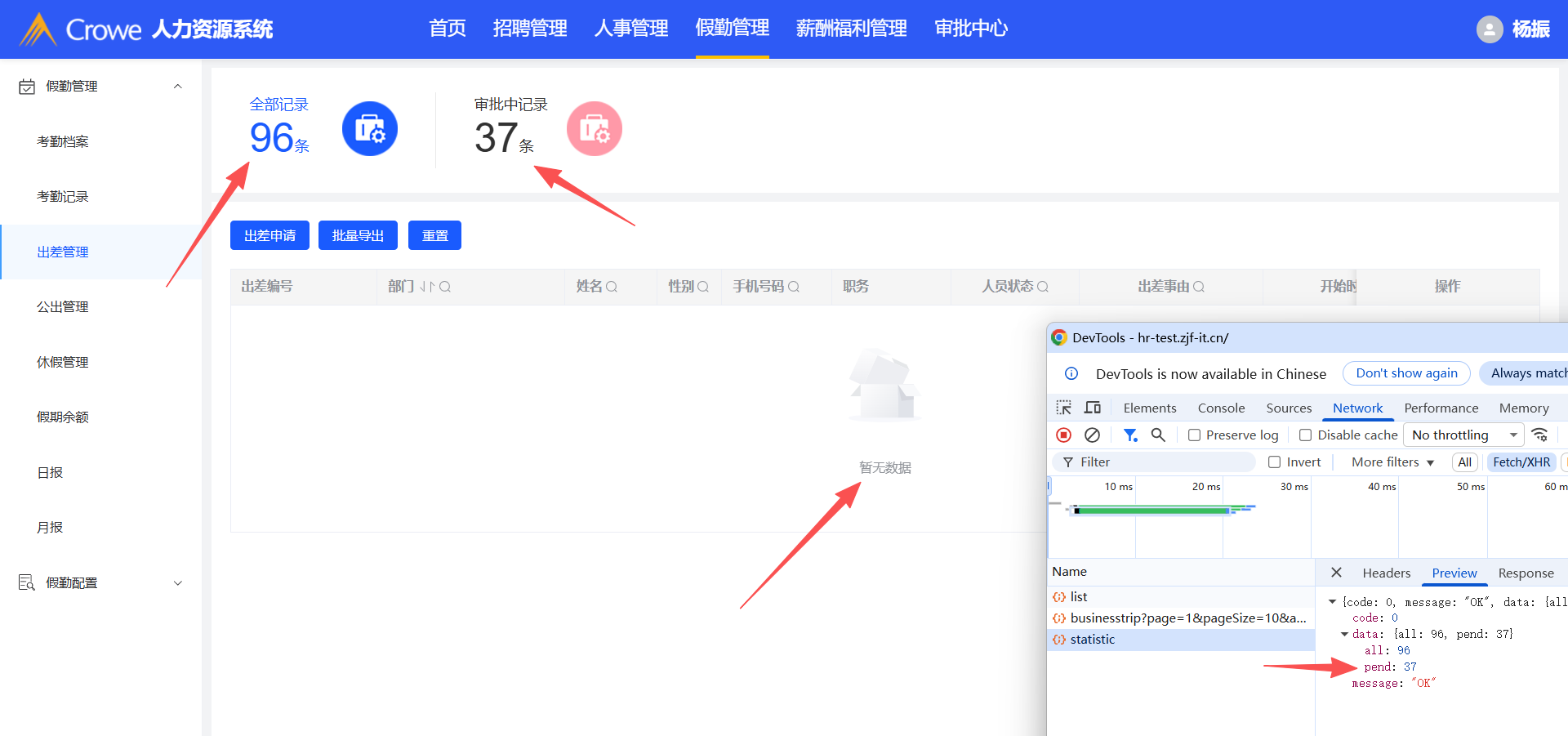Sort the 部门 column
Screen dimensions: 1568x736
(x=427, y=287)
